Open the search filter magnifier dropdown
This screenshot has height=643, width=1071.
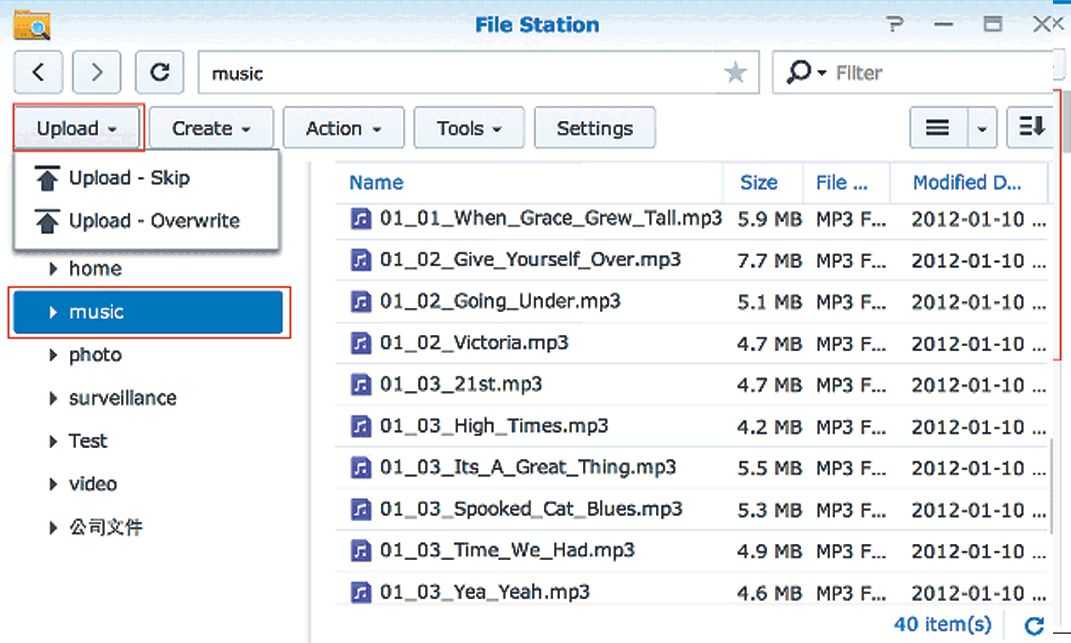pos(805,73)
